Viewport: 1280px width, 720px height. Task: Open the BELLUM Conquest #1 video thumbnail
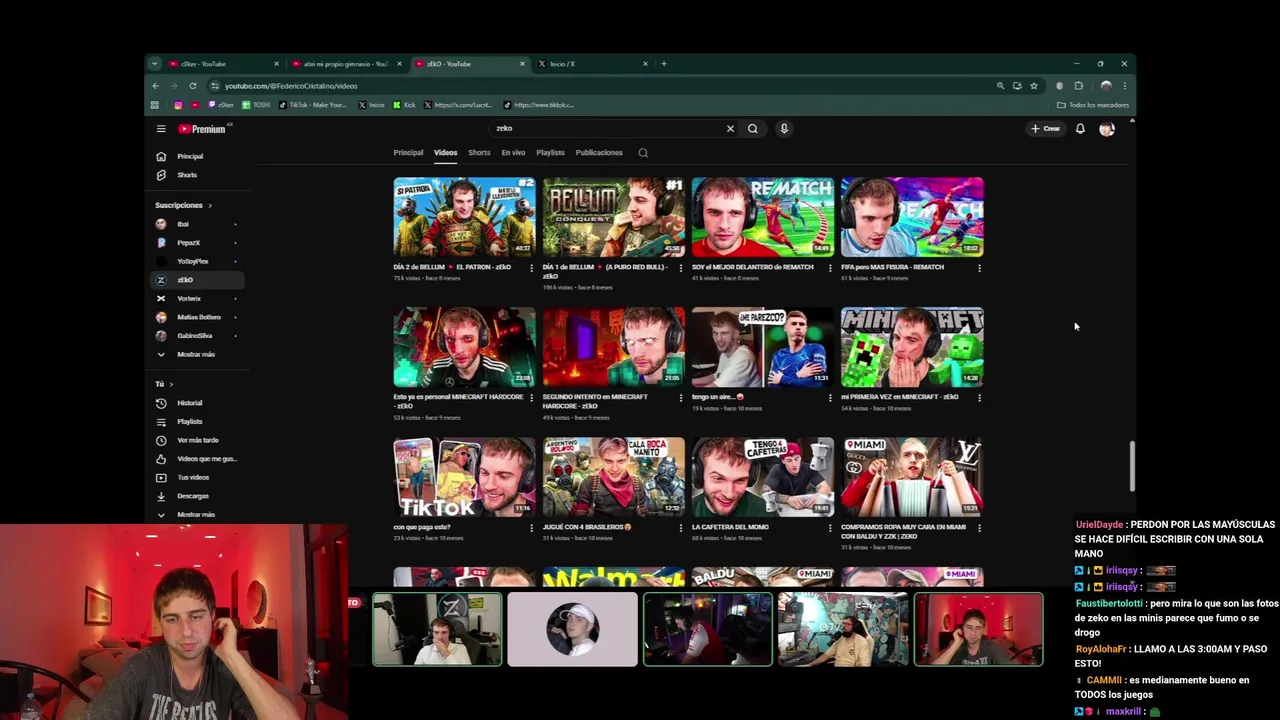click(x=613, y=217)
